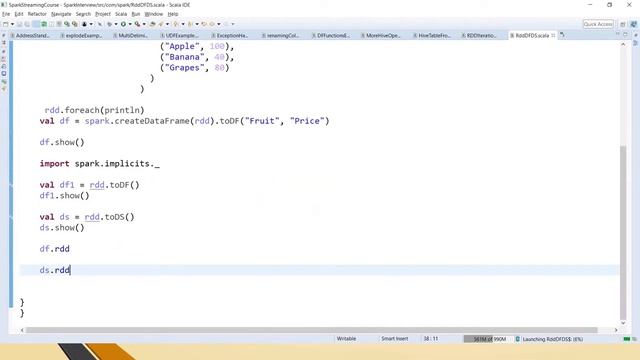Click the cursor position 38 : 11
Image resolution: width=640 pixels, height=360 pixels.
click(x=431, y=339)
